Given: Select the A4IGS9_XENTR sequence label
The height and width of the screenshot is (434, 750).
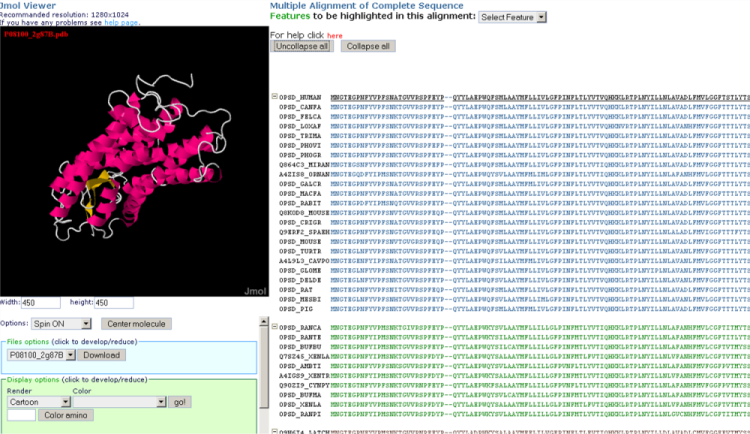Looking at the screenshot, I should click(x=305, y=376).
